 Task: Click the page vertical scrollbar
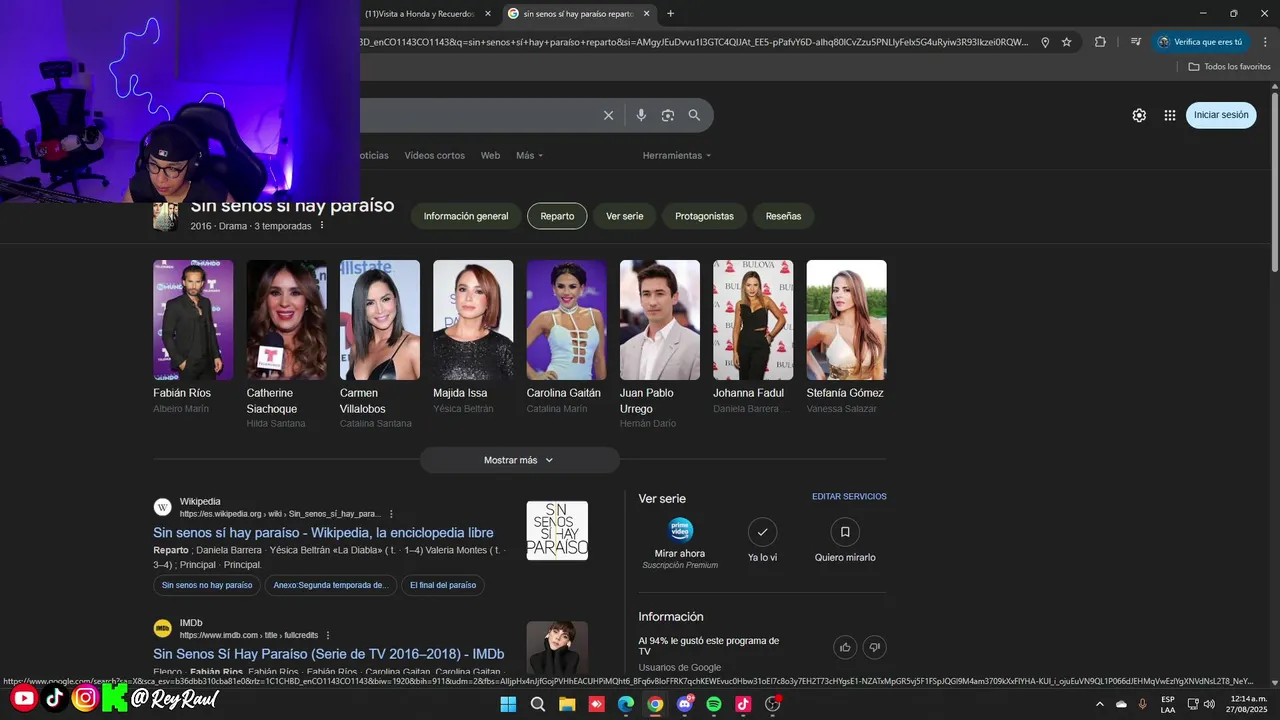coord(1275,180)
